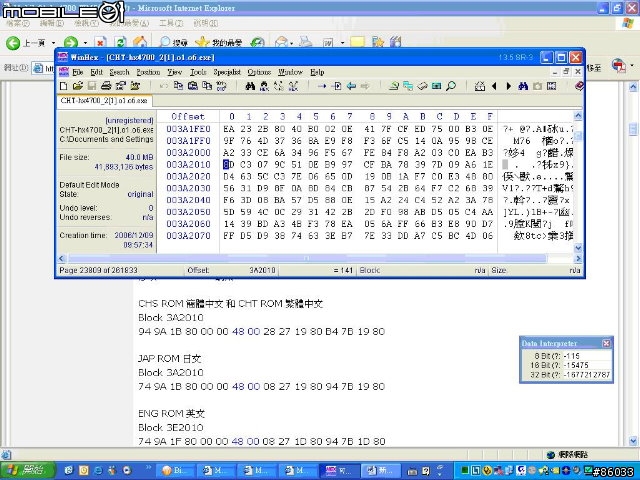Find text with the first binoculars icon
The height and width of the screenshot is (480, 640).
(x=250, y=86)
